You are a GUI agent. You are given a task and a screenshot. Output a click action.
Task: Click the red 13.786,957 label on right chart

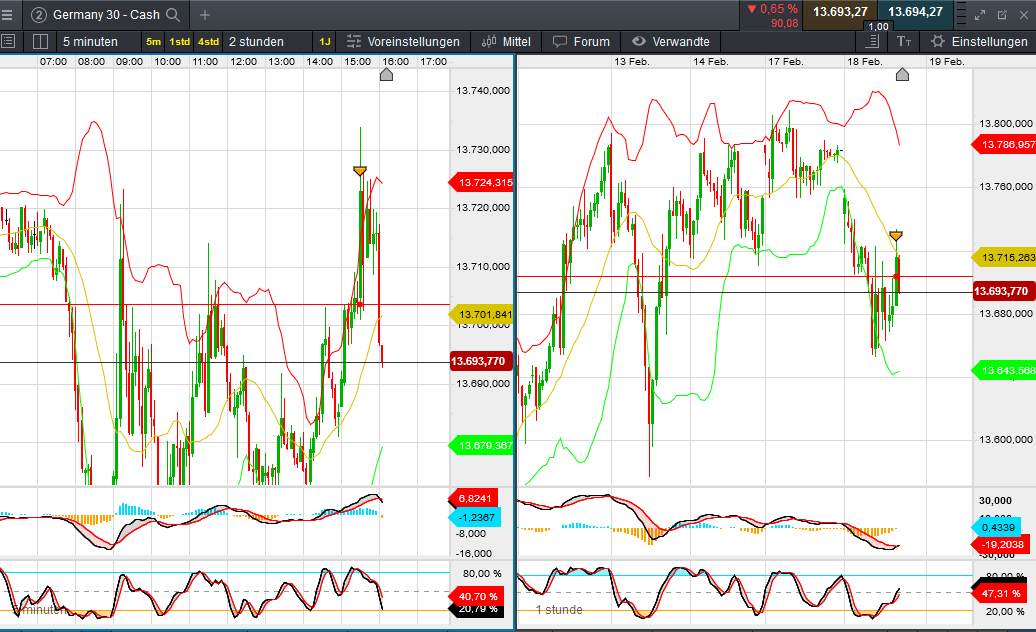(1004, 145)
